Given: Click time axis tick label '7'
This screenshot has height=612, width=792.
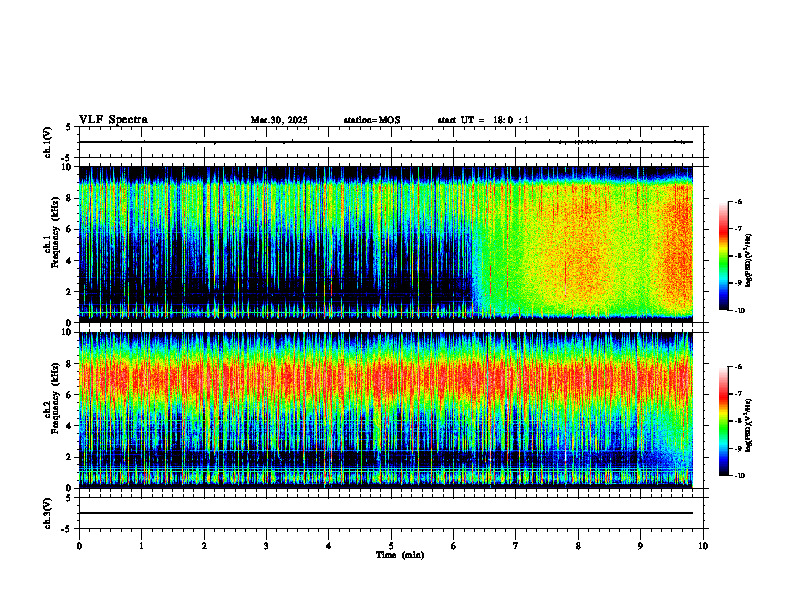Looking at the screenshot, I should point(516,546).
